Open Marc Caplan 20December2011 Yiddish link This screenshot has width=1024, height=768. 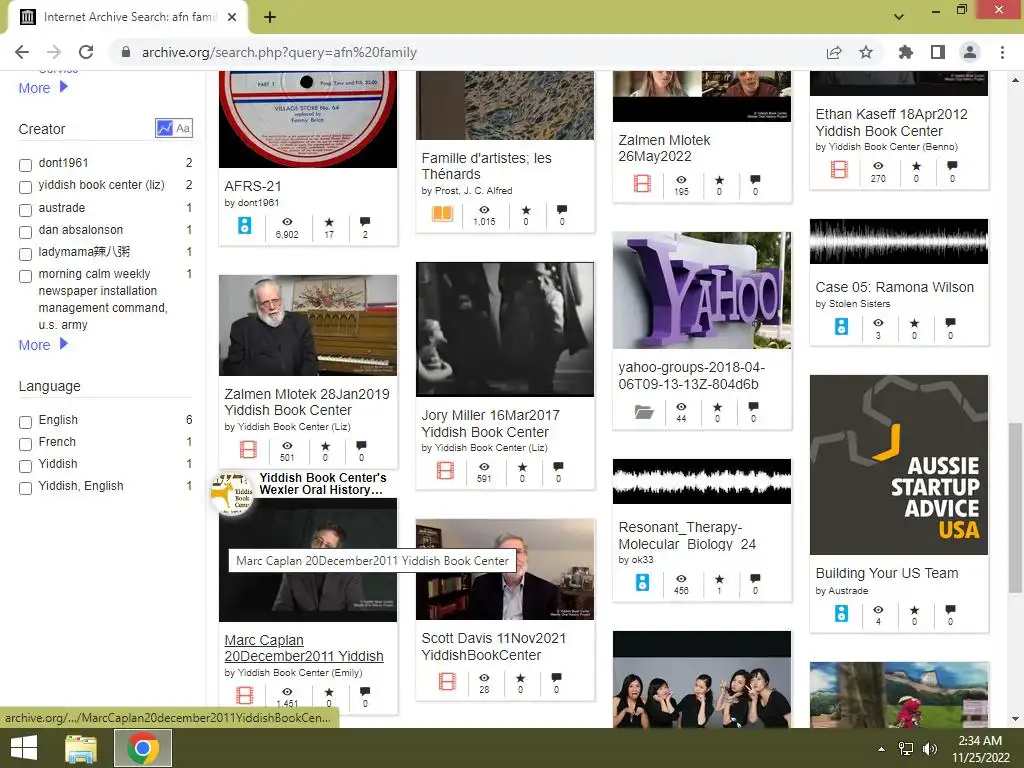(304, 648)
